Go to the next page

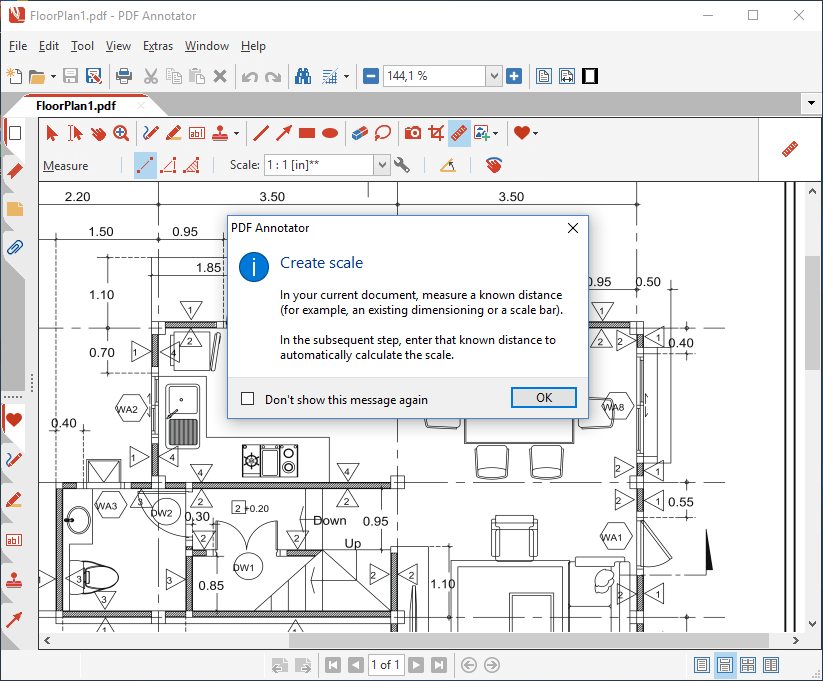pos(416,665)
